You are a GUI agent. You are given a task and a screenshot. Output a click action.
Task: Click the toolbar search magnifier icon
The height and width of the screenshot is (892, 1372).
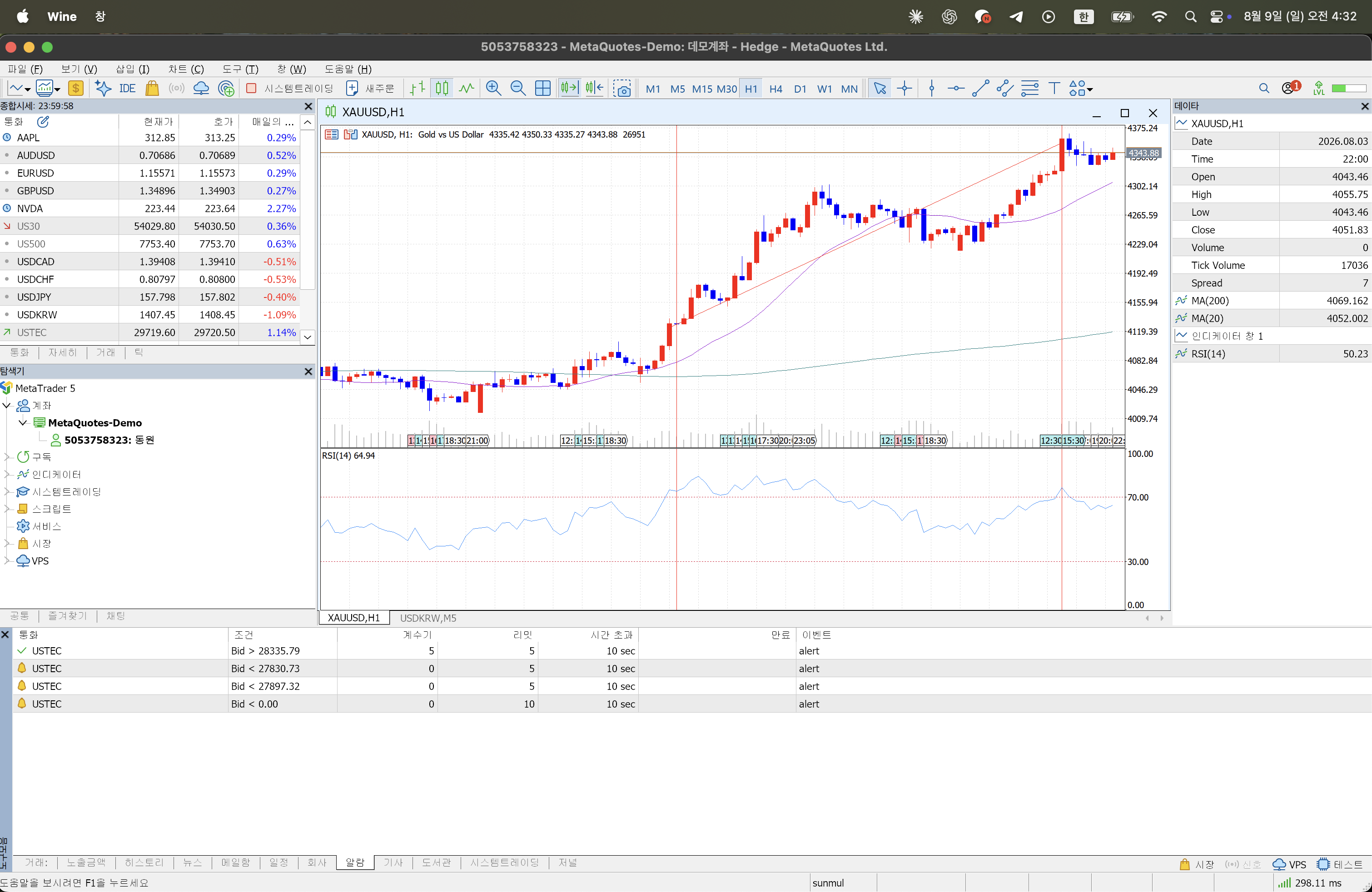coord(1264,88)
